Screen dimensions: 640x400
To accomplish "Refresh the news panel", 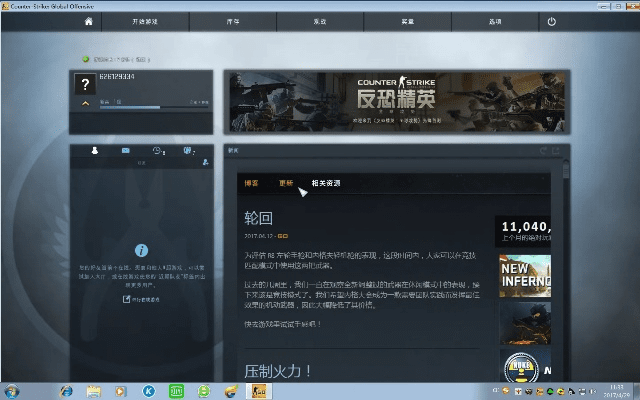I will 543,151.
